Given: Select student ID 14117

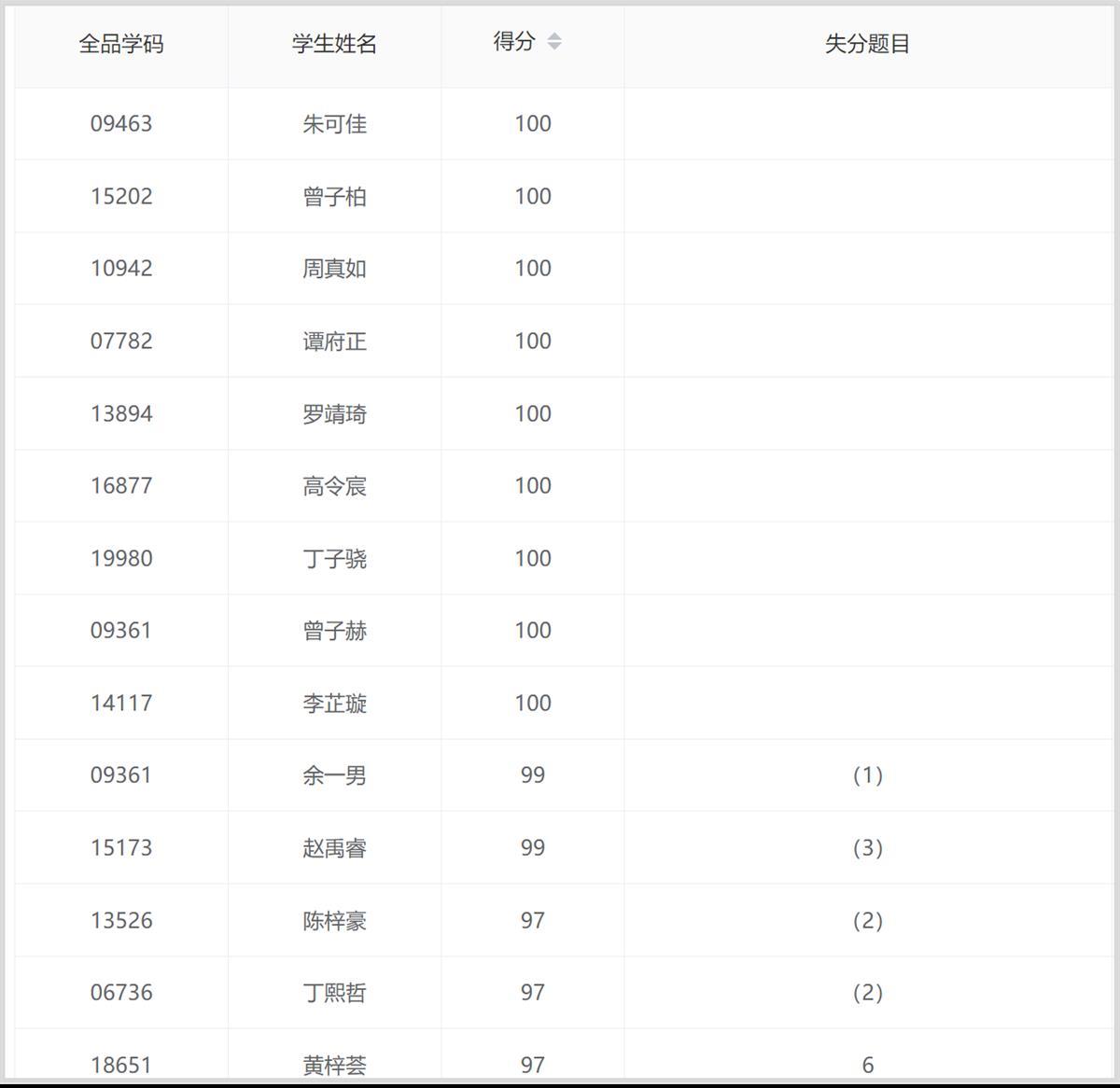Looking at the screenshot, I should click(121, 704).
